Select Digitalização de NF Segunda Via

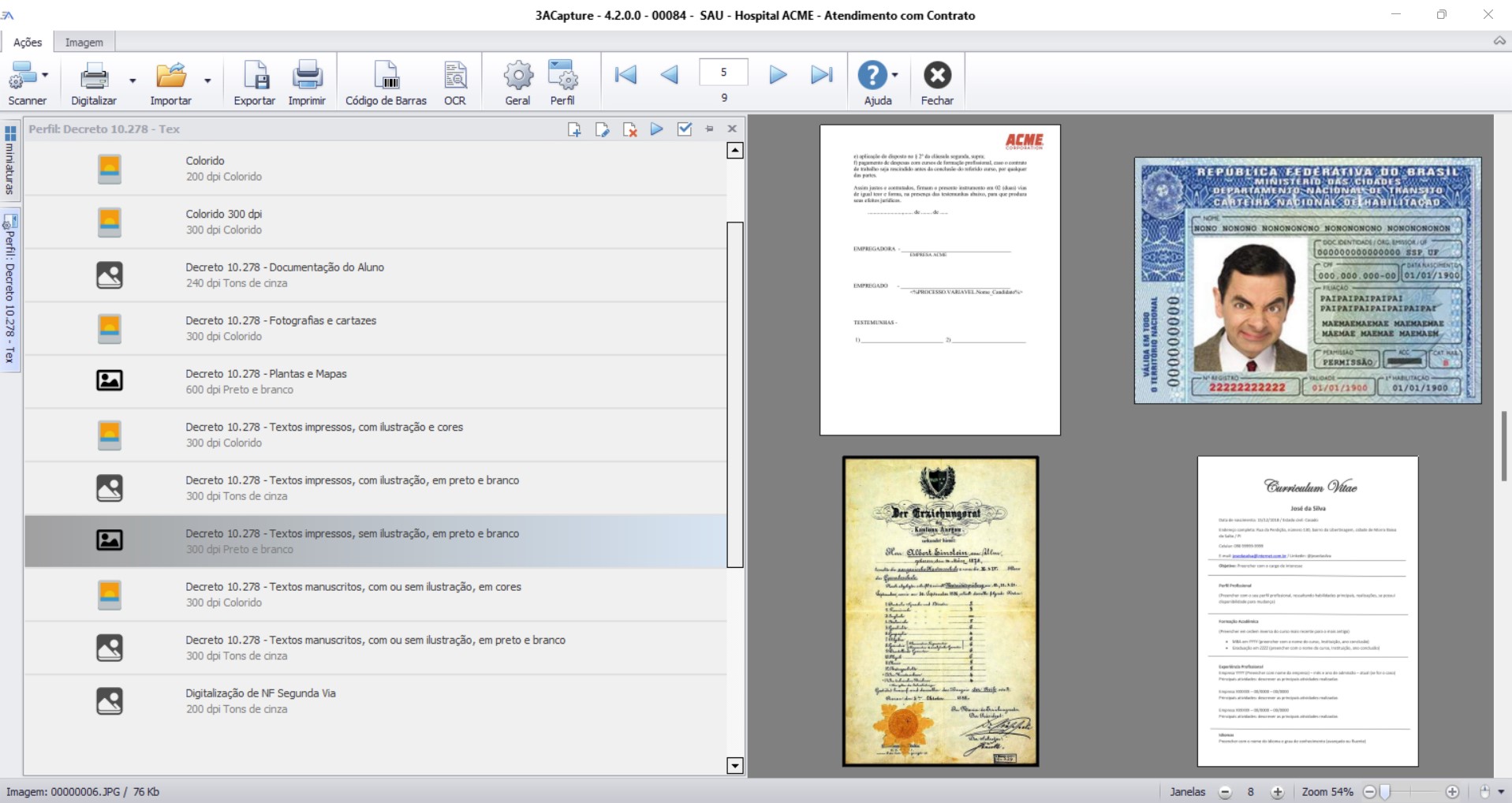coord(375,701)
